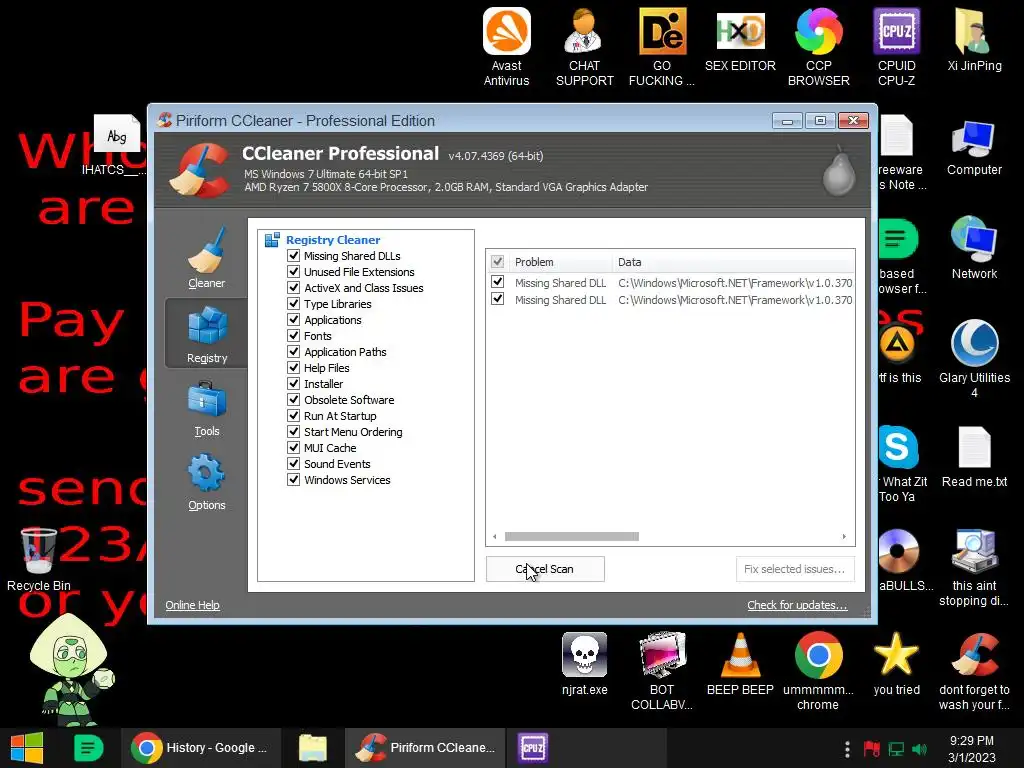1024x768 pixels.
Task: Click the Cancel Scan button
Action: click(545, 569)
